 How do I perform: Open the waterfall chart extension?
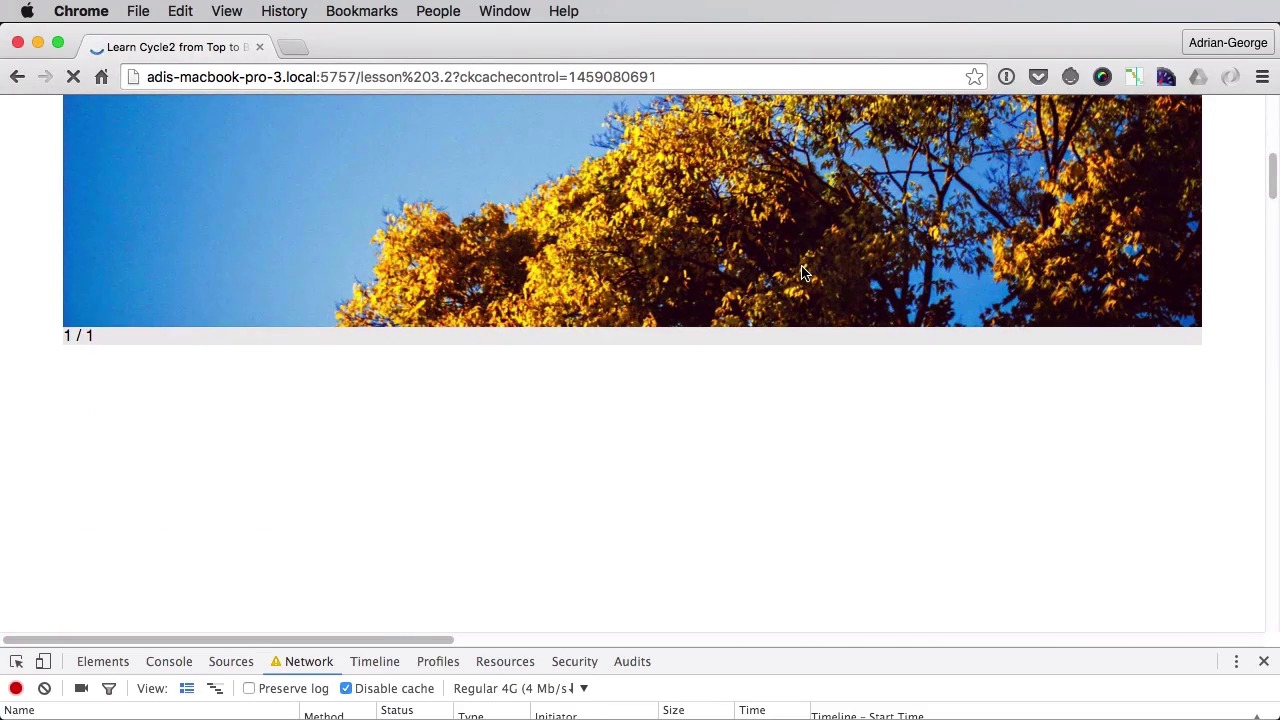pyautogui.click(x=1134, y=77)
